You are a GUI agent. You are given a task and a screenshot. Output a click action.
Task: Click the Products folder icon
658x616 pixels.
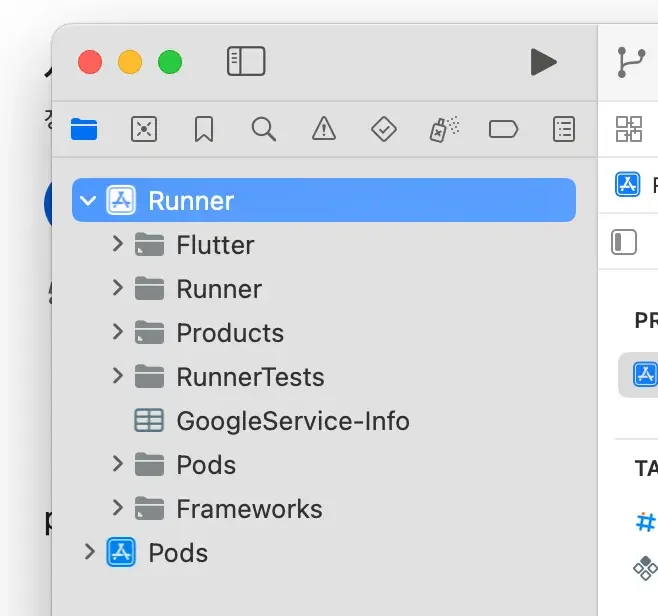[149, 332]
